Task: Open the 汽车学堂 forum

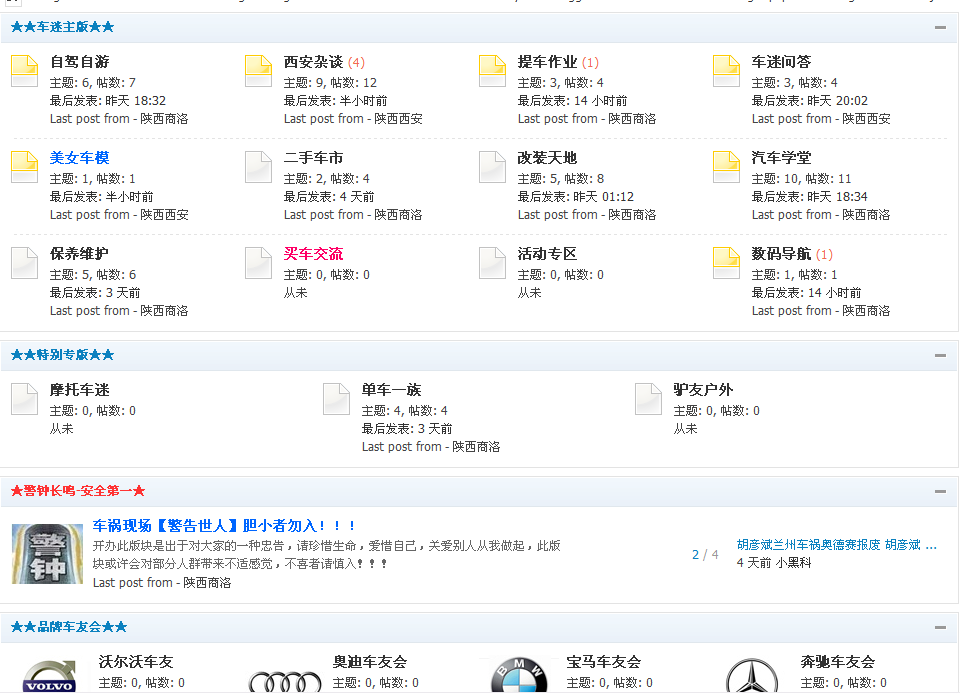Action: click(x=781, y=158)
